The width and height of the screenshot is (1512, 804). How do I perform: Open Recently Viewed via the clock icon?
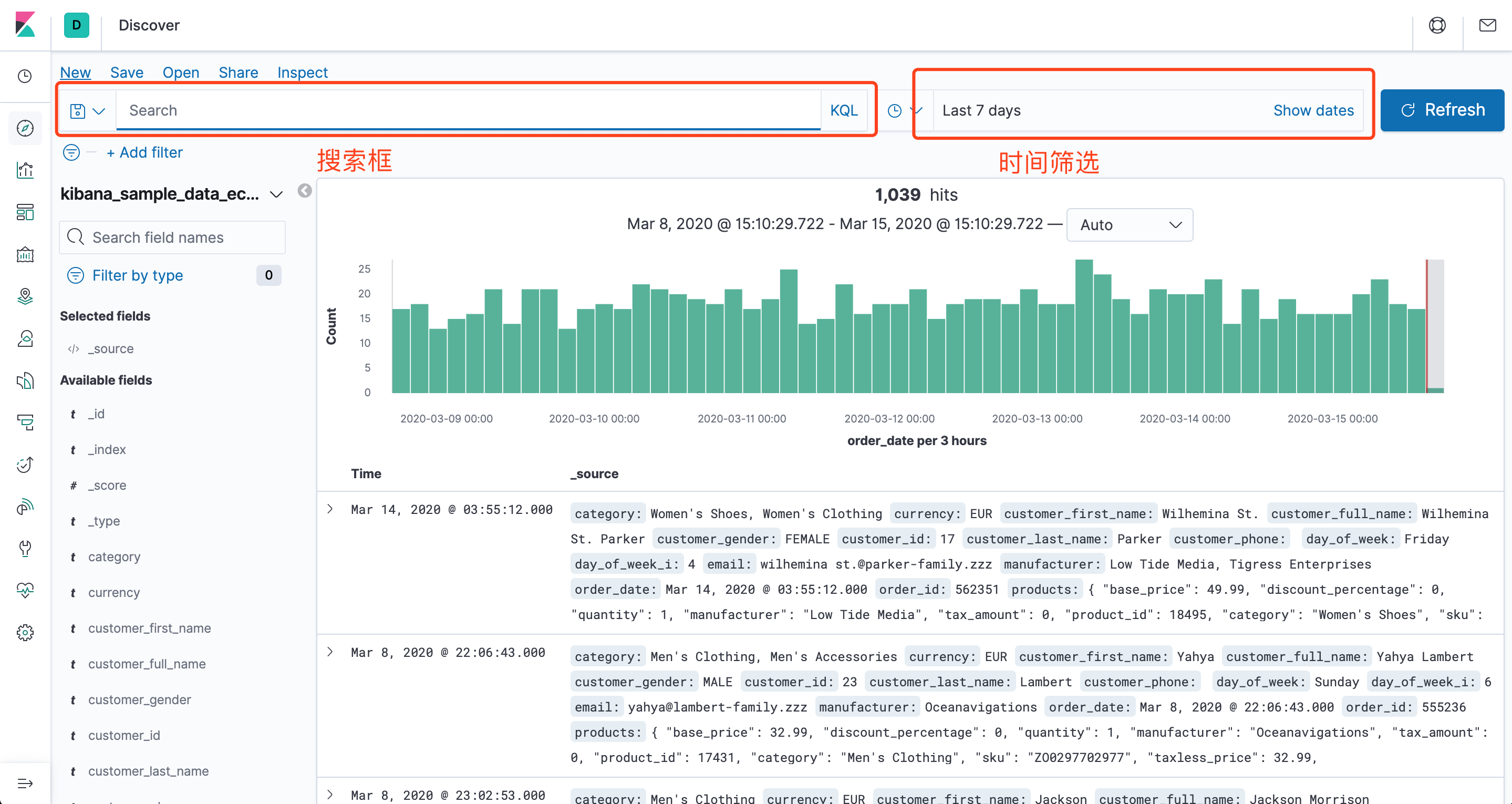point(25,76)
